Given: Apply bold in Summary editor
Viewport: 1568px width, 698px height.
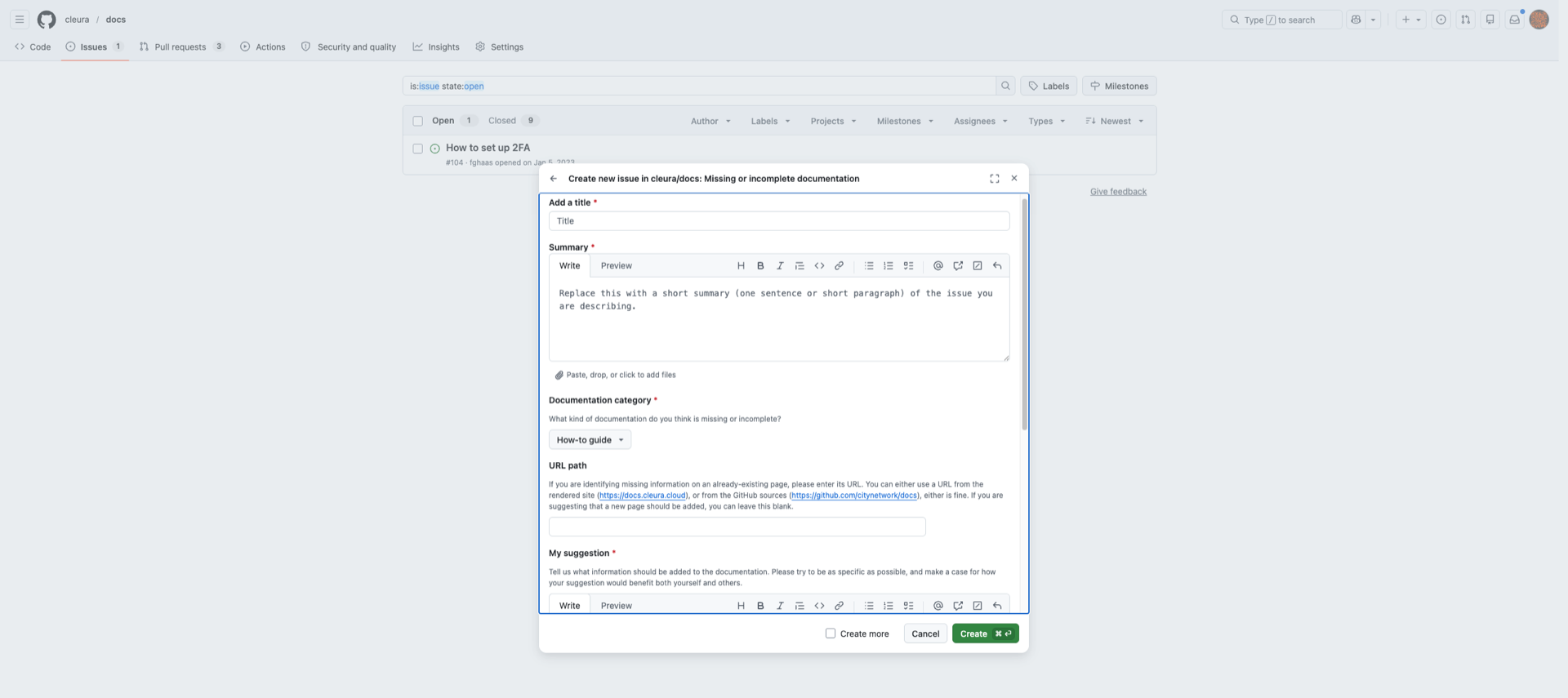Looking at the screenshot, I should (760, 265).
